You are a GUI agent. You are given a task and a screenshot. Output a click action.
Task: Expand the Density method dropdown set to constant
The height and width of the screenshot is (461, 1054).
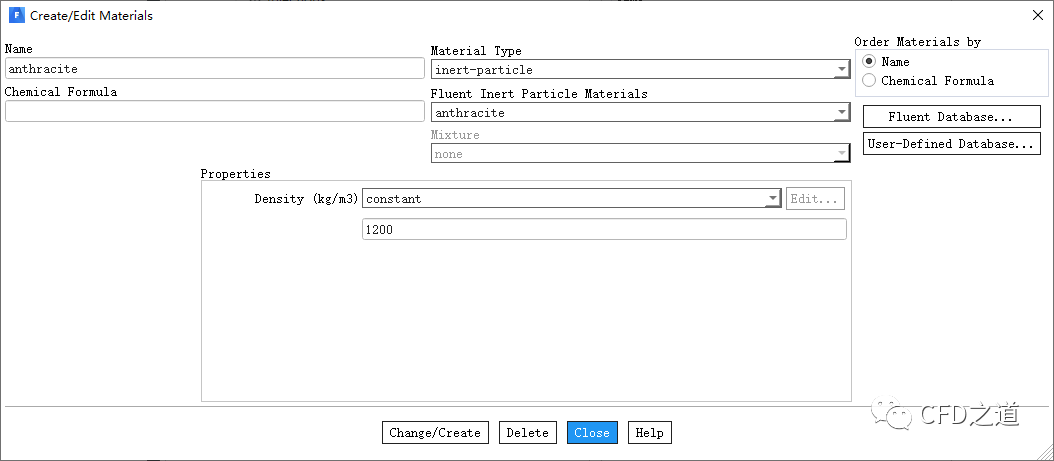pyautogui.click(x=571, y=199)
